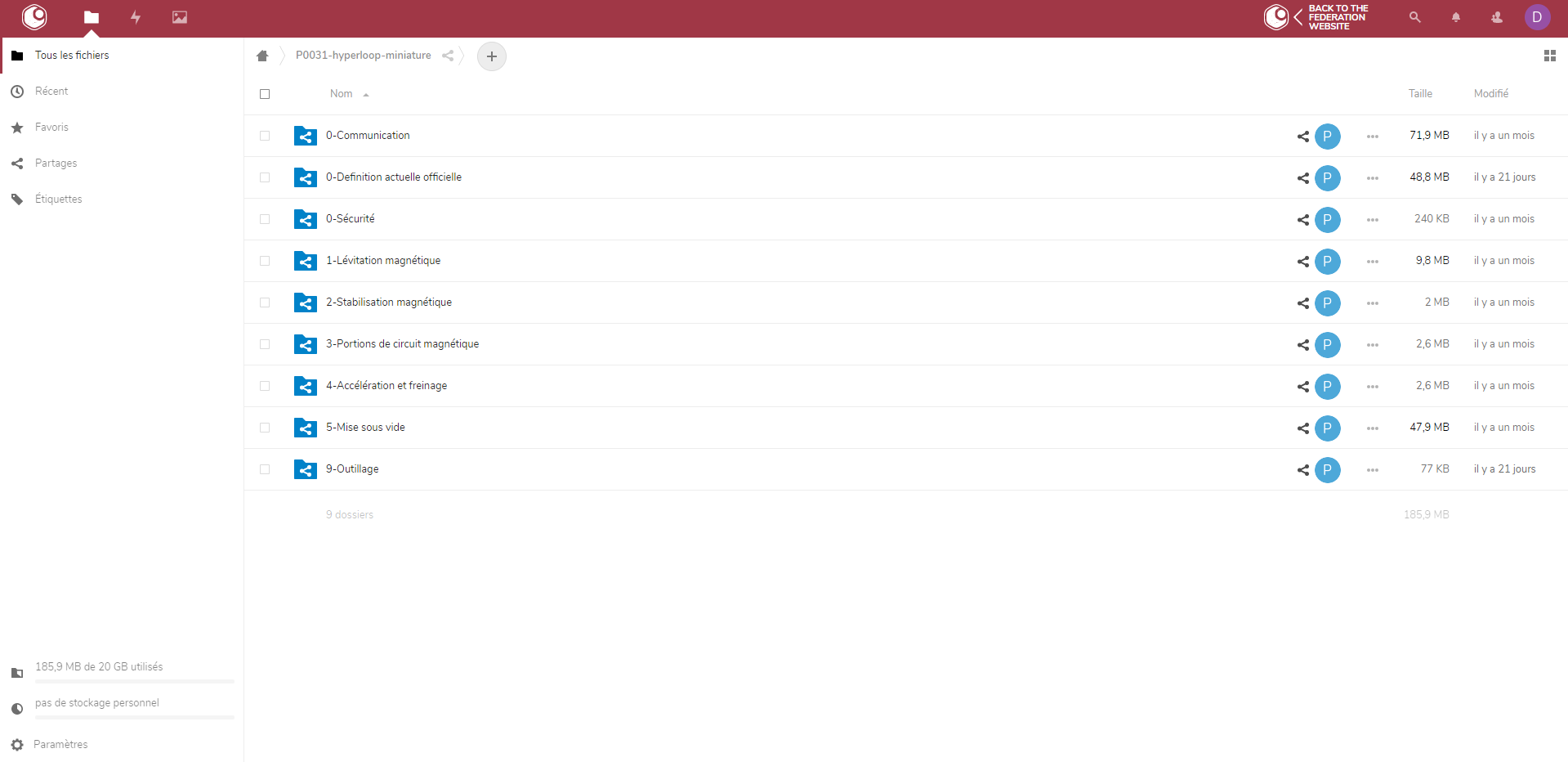This screenshot has height=762, width=1568.
Task: Open more actions for 5-Mise sous vide
Action: [1372, 428]
